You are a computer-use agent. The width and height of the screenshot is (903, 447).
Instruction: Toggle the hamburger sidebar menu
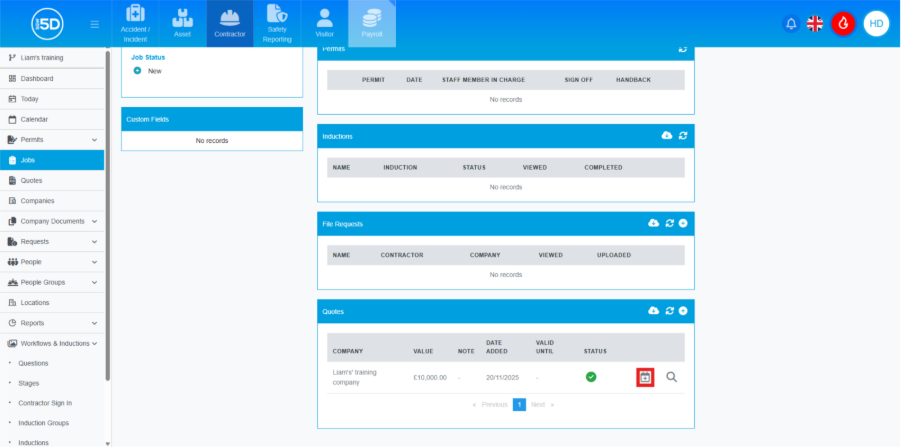(x=95, y=24)
